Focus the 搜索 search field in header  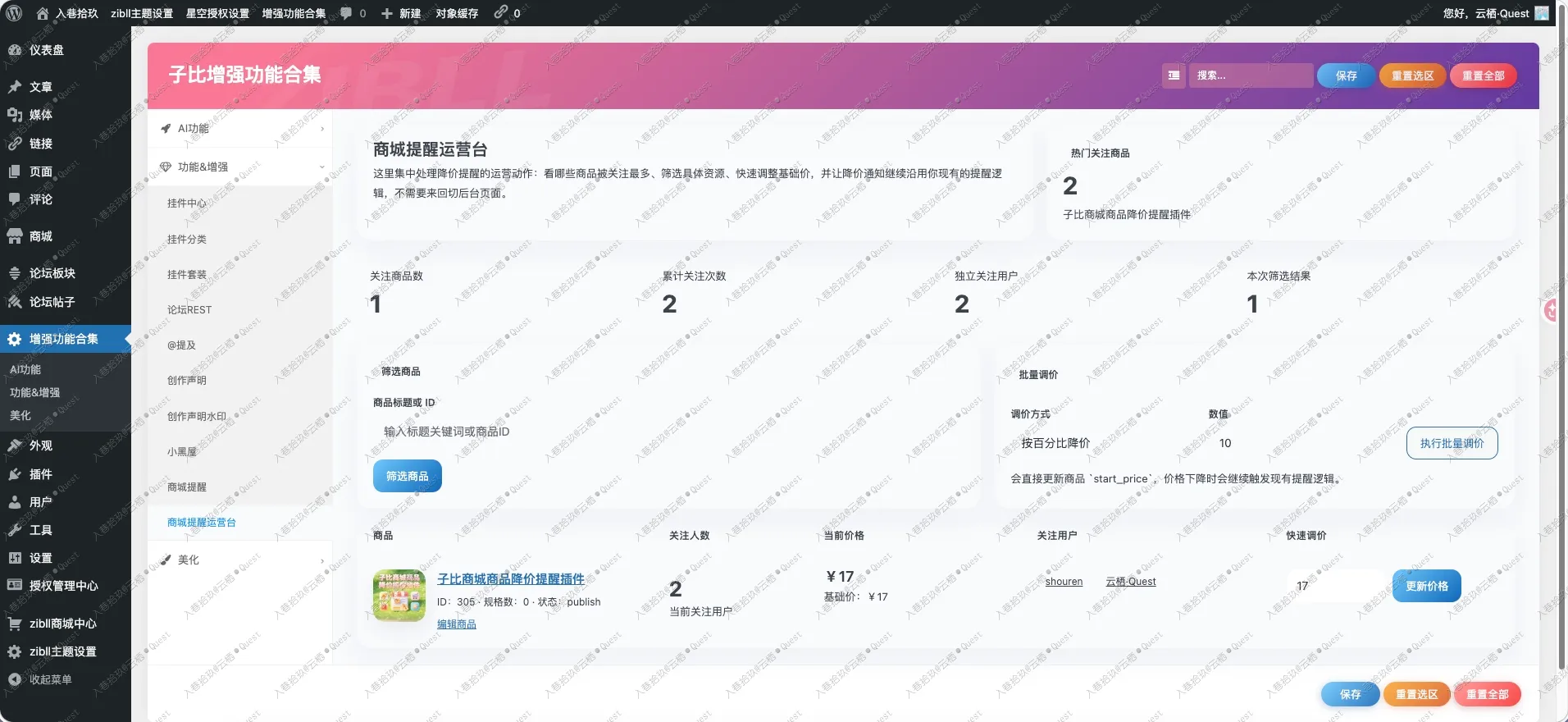click(1251, 75)
